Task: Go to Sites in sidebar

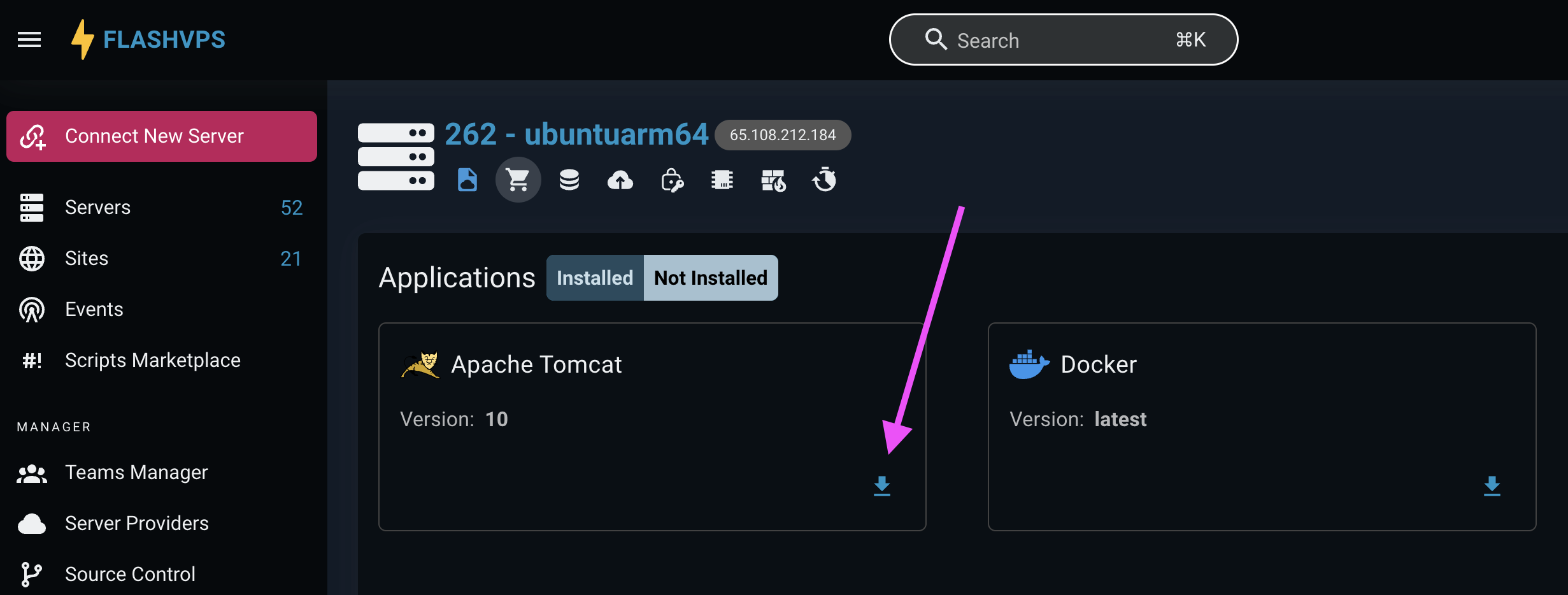Action: [x=87, y=259]
